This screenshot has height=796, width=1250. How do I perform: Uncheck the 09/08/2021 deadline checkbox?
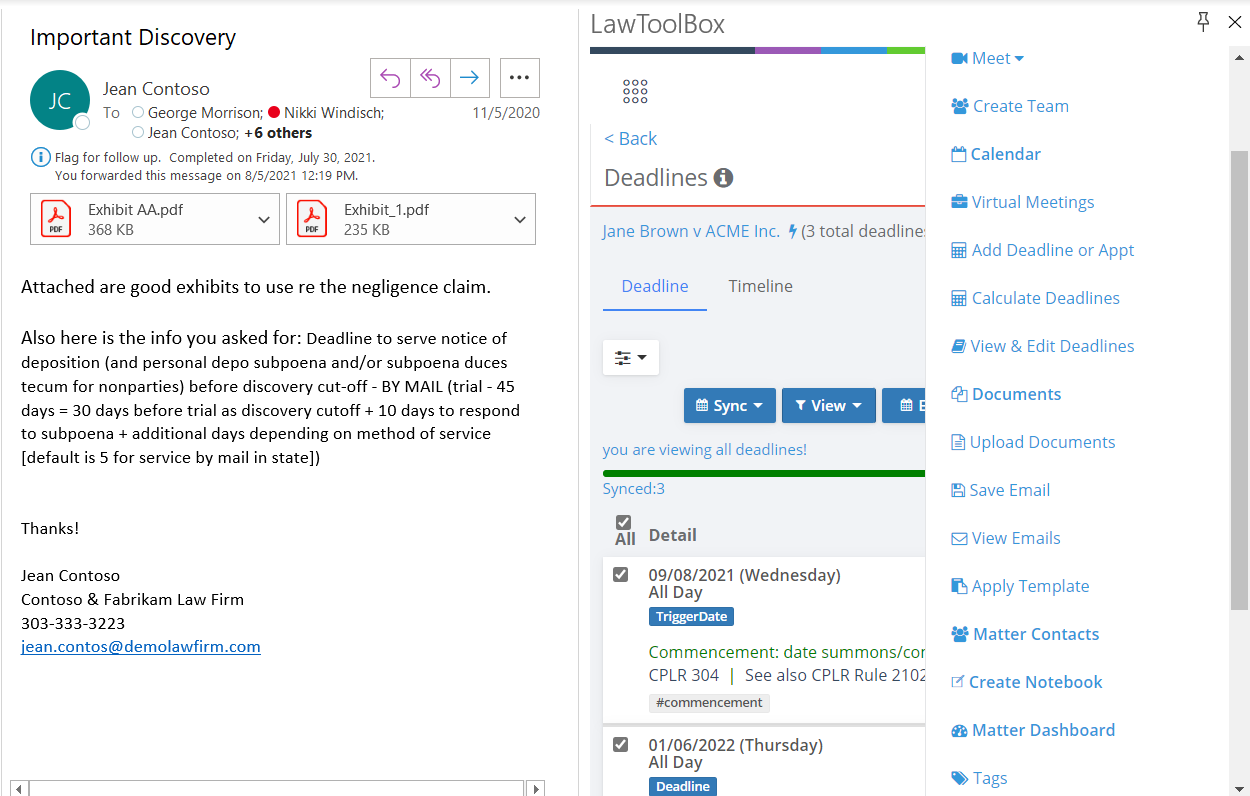[620, 574]
